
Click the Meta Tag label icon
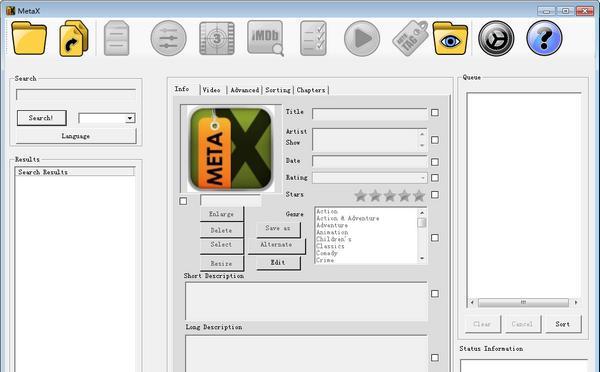(410, 38)
